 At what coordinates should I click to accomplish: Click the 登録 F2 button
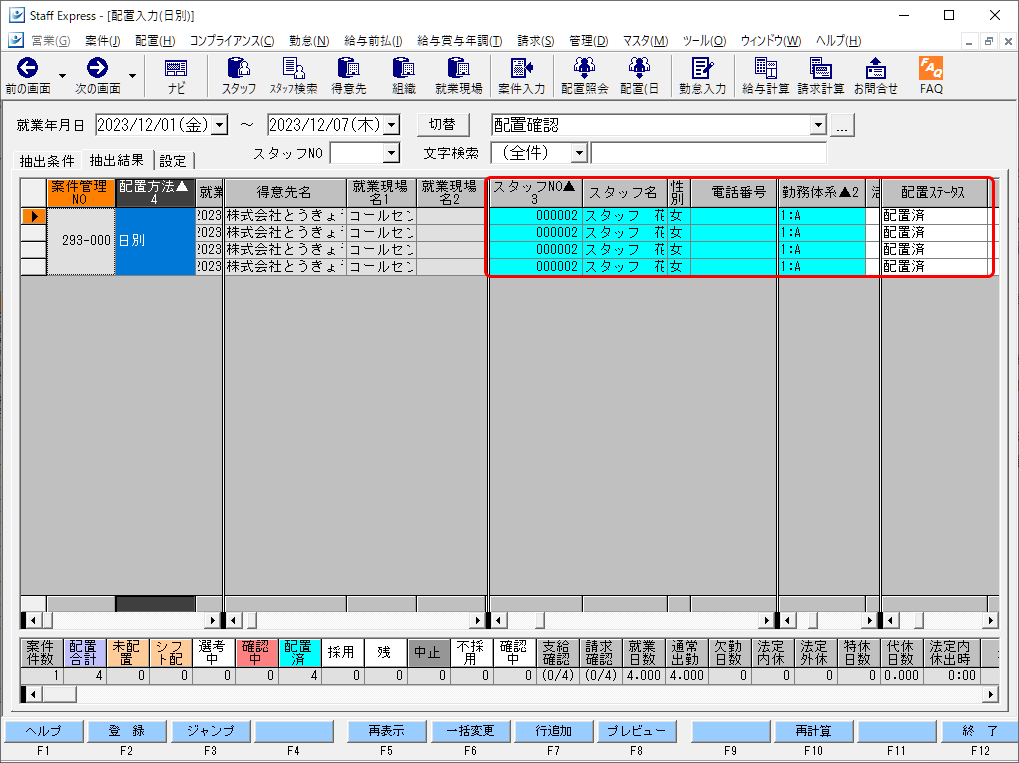click(x=127, y=731)
